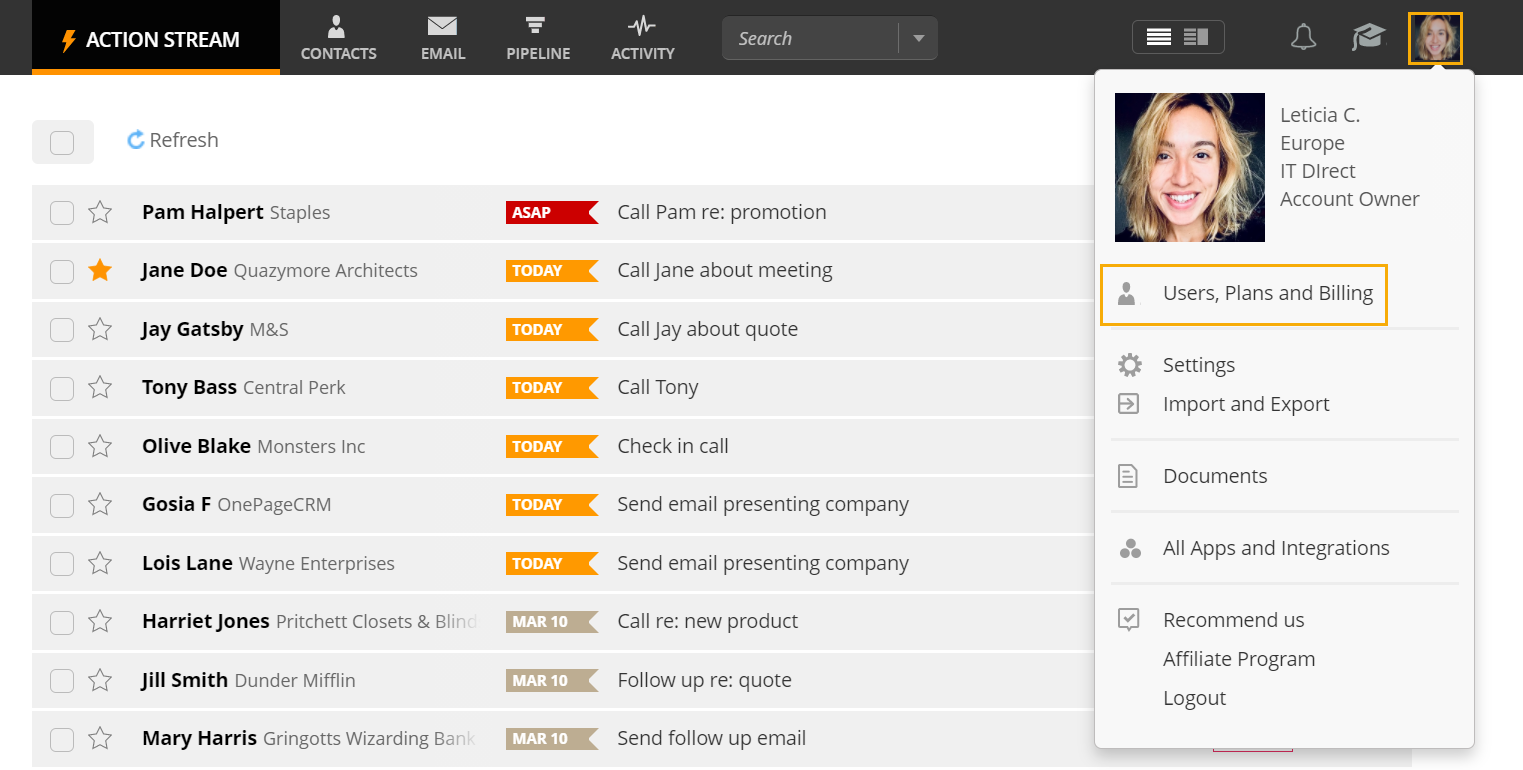This screenshot has height=770, width=1523.
Task: Star the Pam Halpert contact
Action: [x=100, y=212]
